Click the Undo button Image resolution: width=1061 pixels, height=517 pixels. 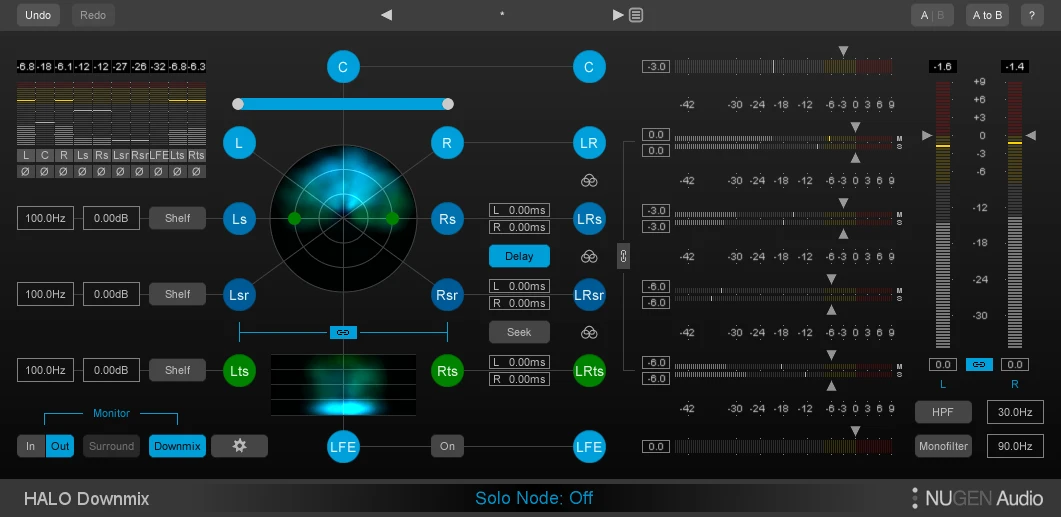pos(38,15)
